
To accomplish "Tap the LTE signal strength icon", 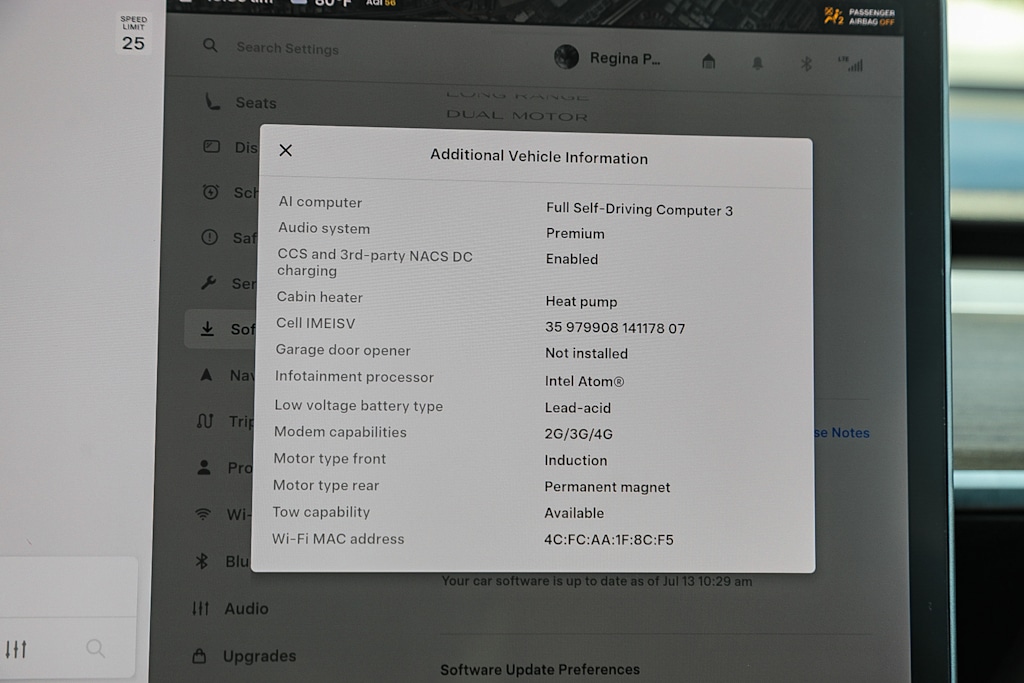I will [852, 64].
